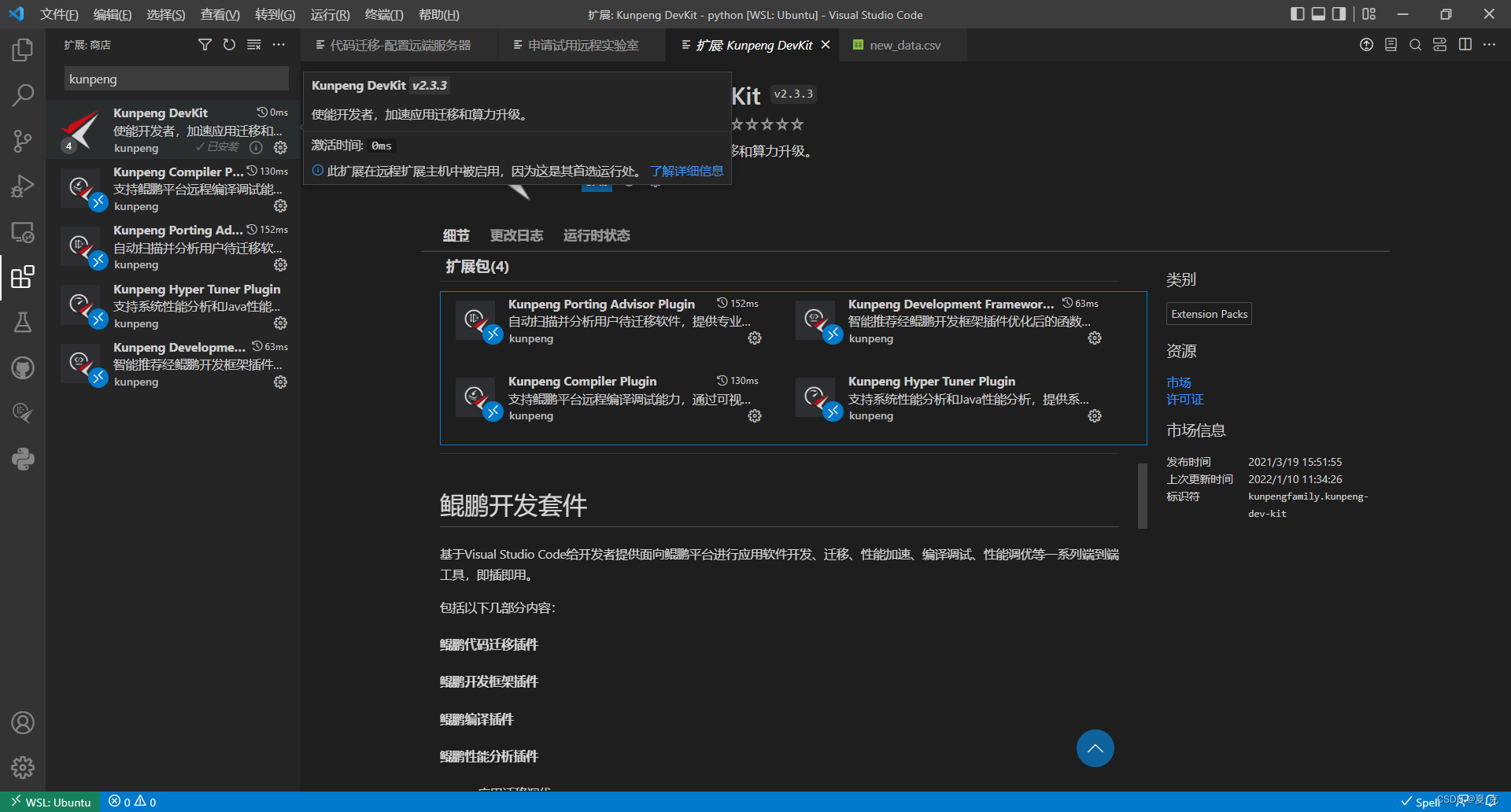Image resolution: width=1511 pixels, height=812 pixels.
Task: Select Kunpeng Hyper Tuner Plugin in sidebar list
Action: (x=173, y=306)
